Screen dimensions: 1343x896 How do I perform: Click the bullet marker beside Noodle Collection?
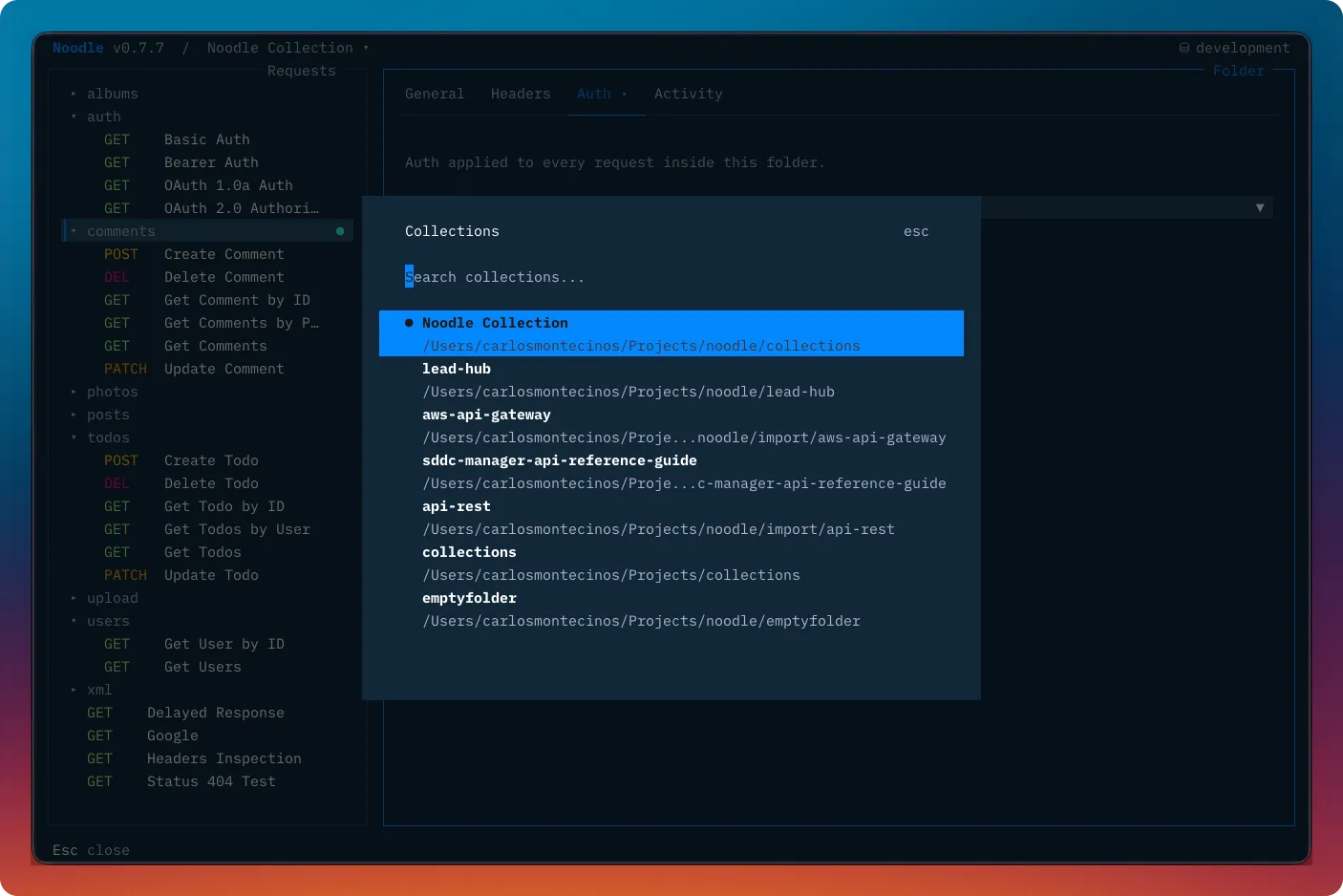[x=409, y=323]
